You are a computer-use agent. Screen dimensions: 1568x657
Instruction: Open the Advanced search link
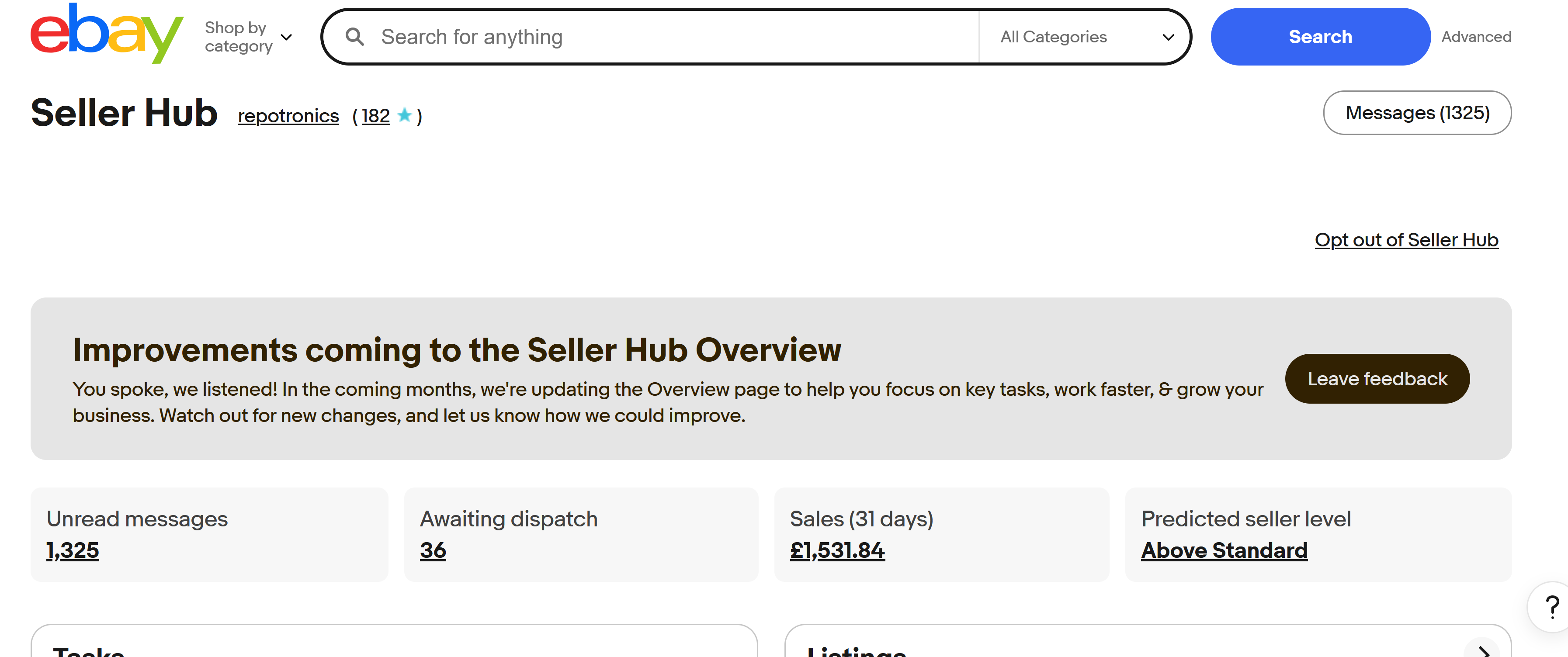[x=1476, y=37]
